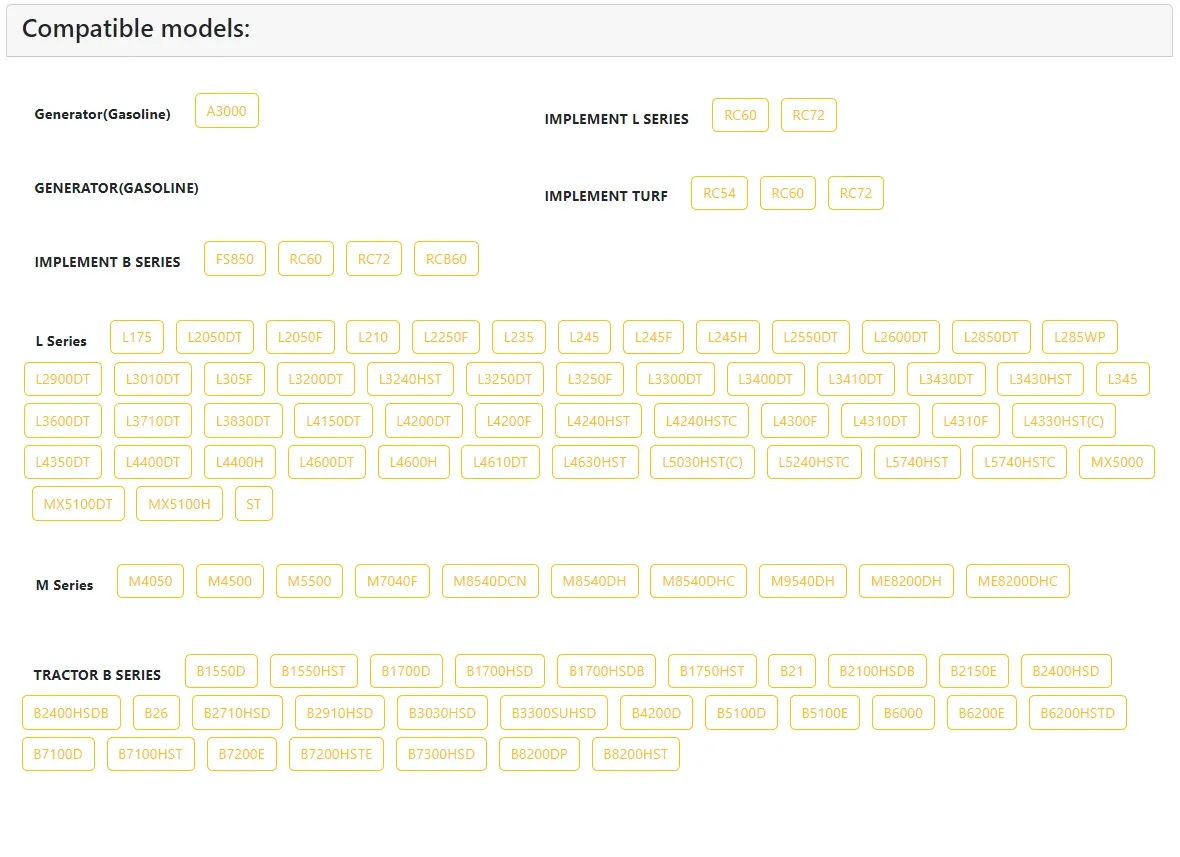This screenshot has height=857, width=1180.
Task: Choose the M8540DCN model tag
Action: coord(490,582)
